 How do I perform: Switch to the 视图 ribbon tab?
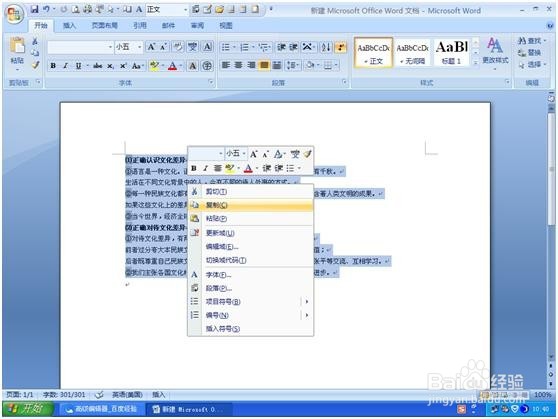[226, 25]
